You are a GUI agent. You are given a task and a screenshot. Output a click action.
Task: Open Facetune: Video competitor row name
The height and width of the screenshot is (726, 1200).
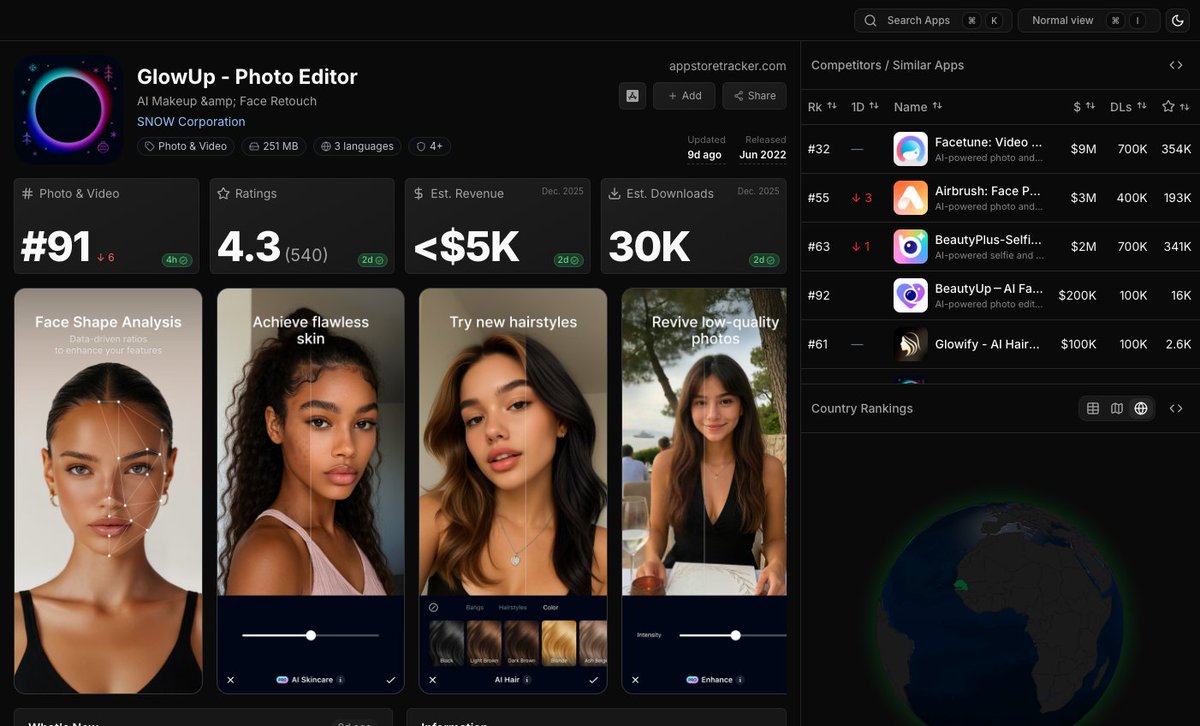[988, 142]
